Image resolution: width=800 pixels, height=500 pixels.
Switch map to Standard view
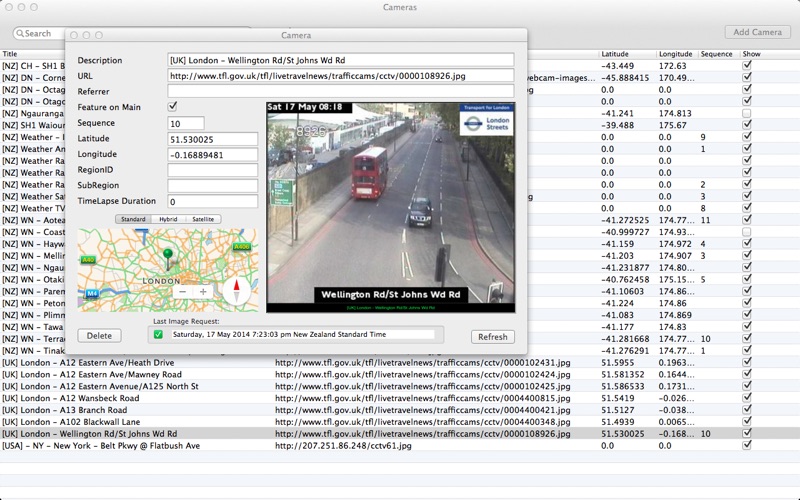pos(134,219)
